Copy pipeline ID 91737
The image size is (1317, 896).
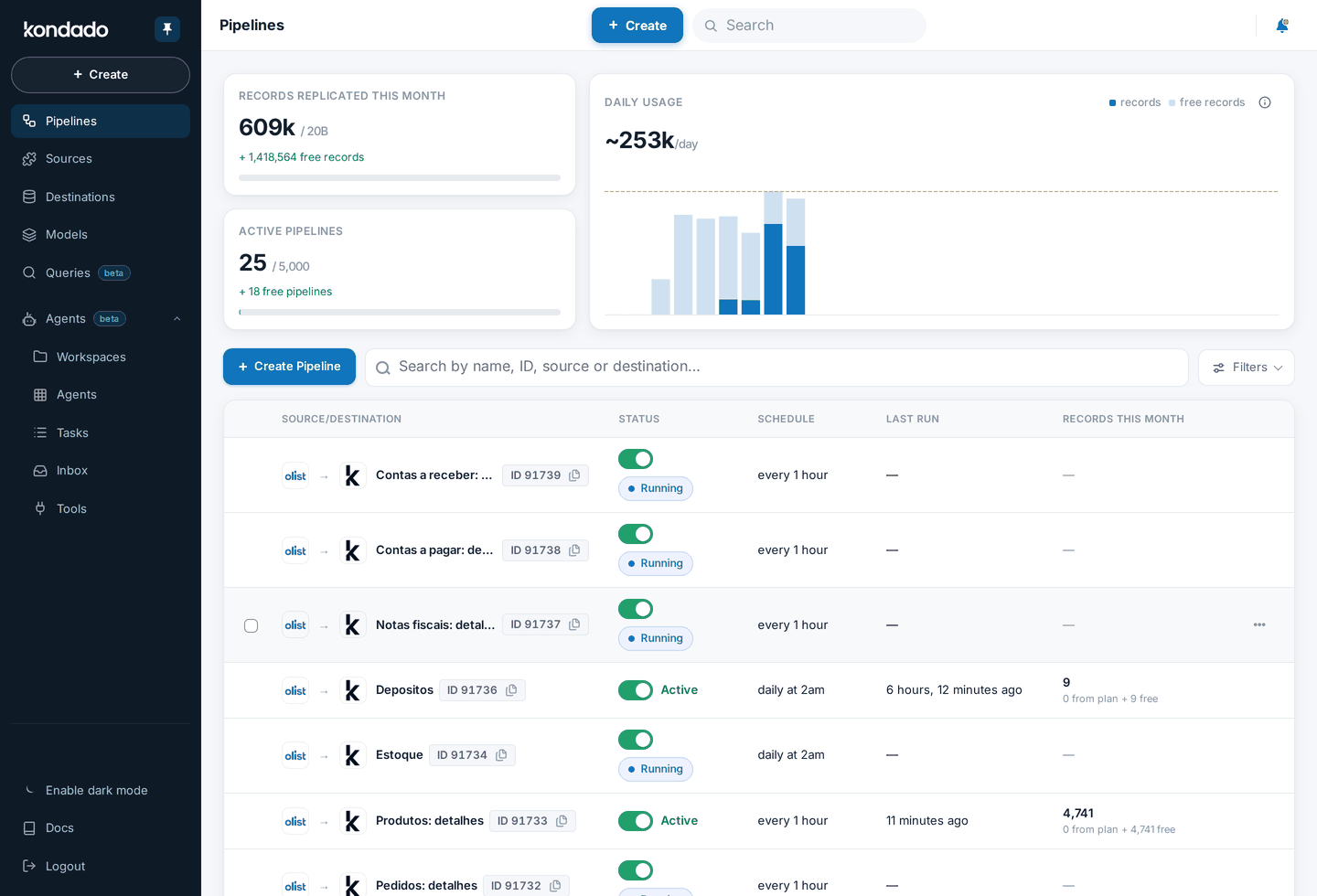click(x=574, y=625)
